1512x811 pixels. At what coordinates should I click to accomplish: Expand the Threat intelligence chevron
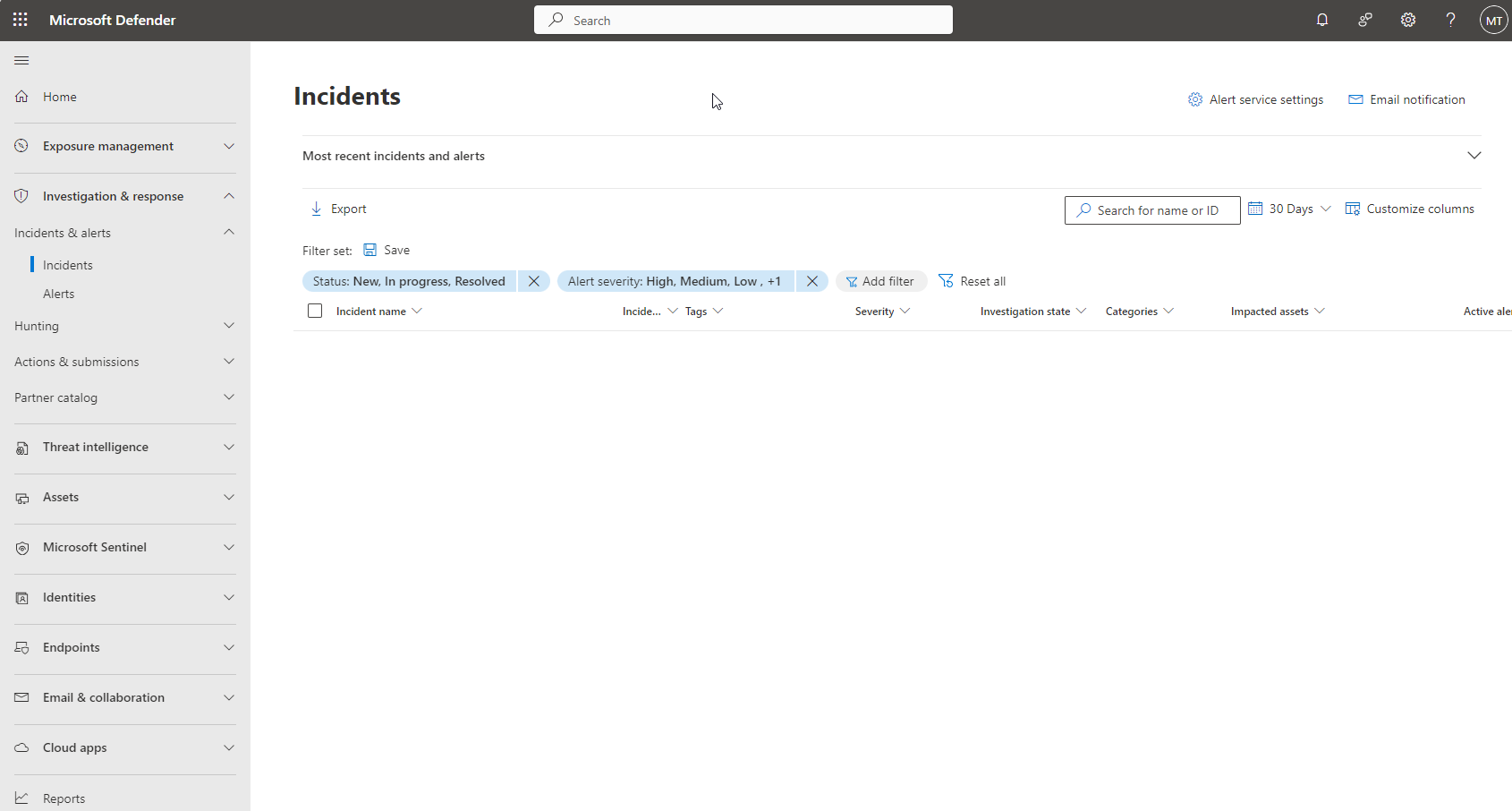pyautogui.click(x=229, y=447)
